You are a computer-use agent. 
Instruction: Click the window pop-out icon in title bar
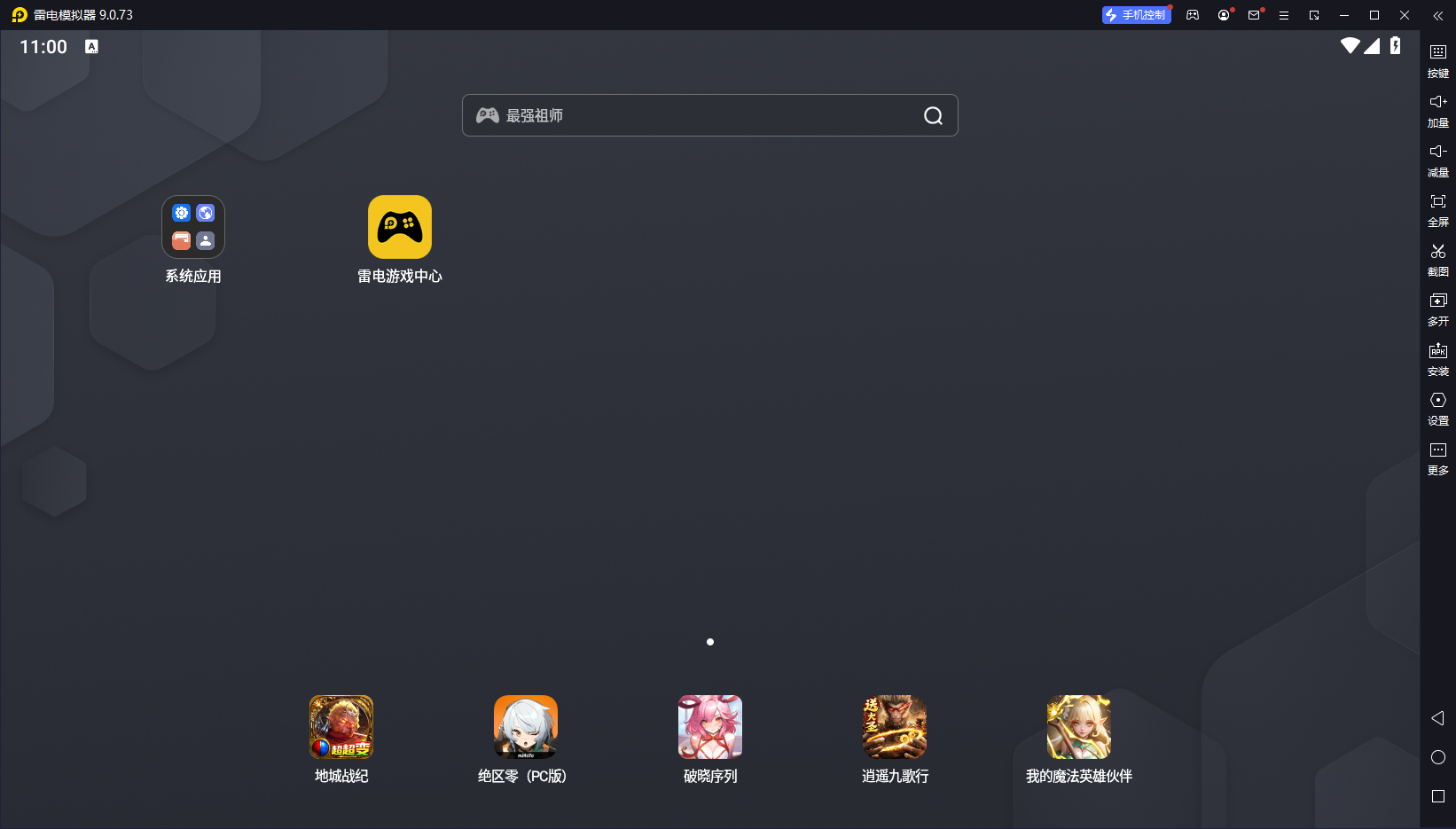1314,15
